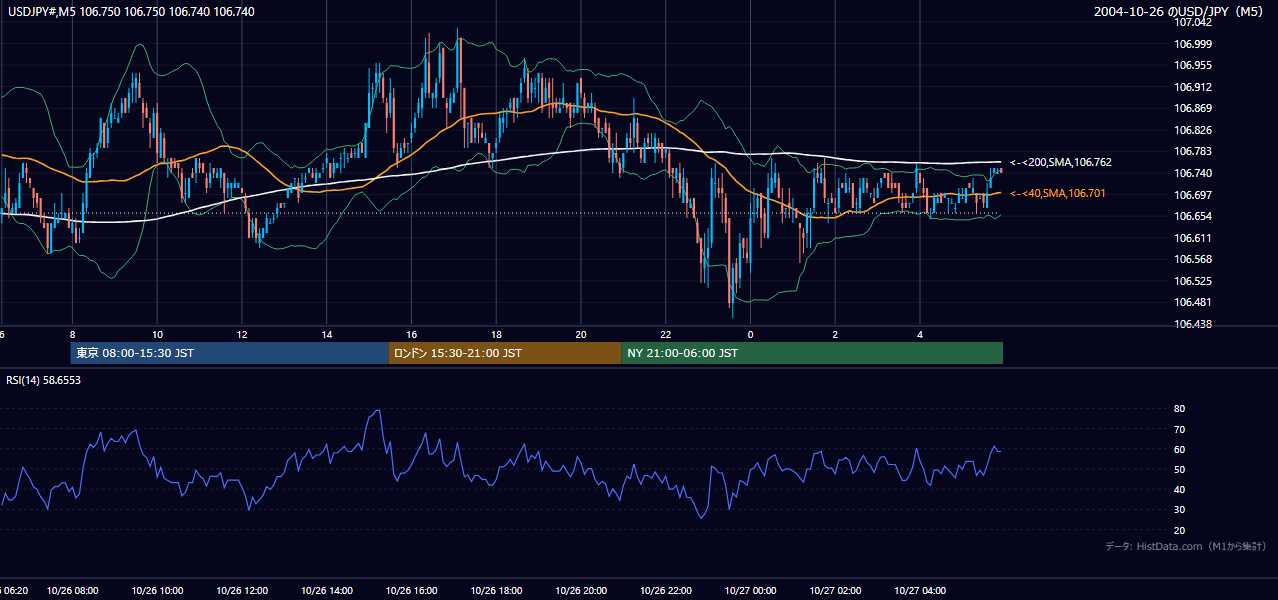The image size is (1278, 600).
Task: Click the 10/26 18:00 bottom time label
Action: (x=496, y=590)
